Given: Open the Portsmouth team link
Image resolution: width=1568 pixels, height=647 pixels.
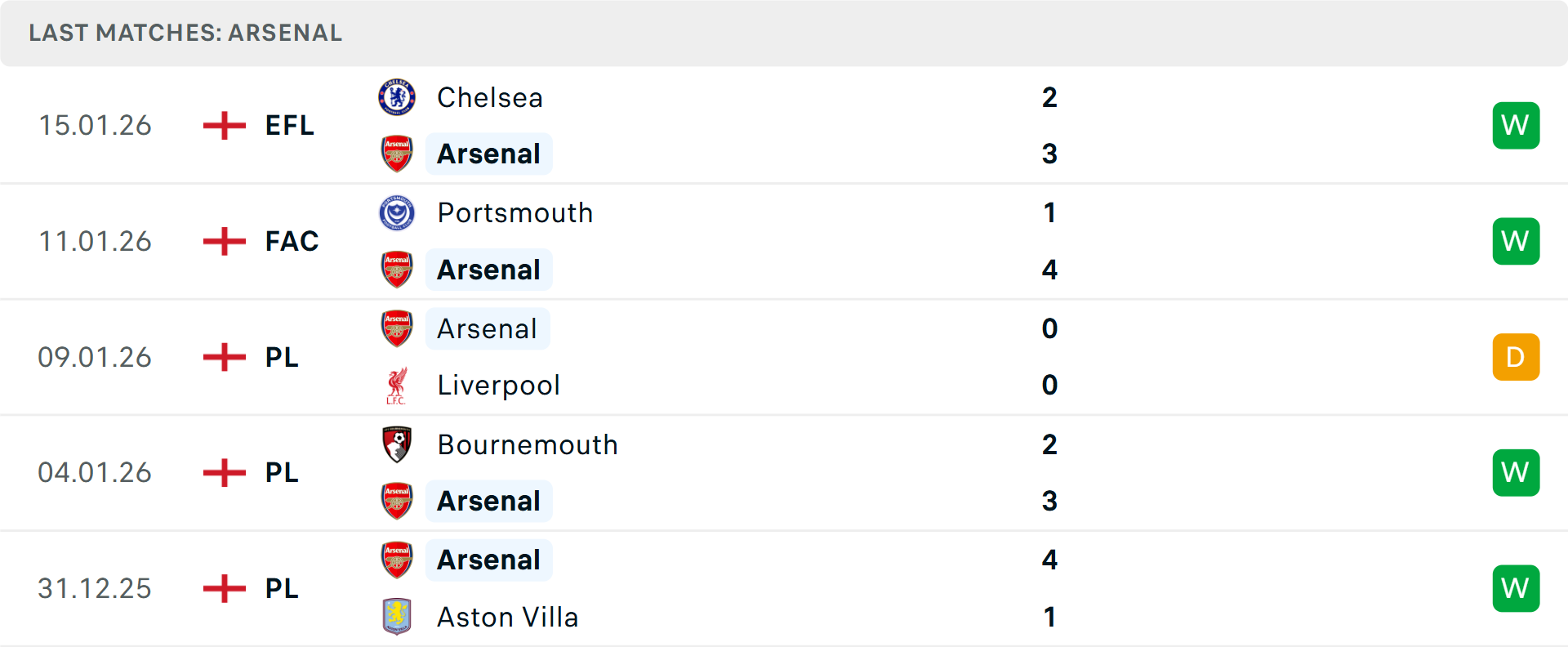Looking at the screenshot, I should pyautogui.click(x=515, y=213).
